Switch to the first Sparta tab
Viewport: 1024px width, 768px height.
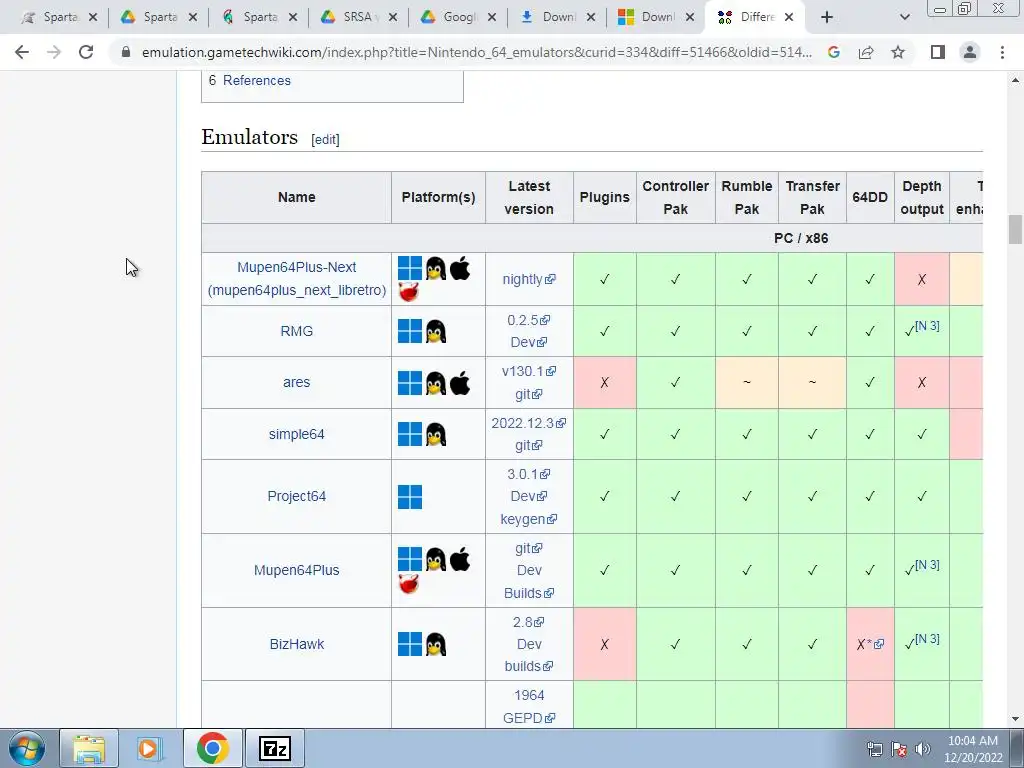(x=59, y=18)
